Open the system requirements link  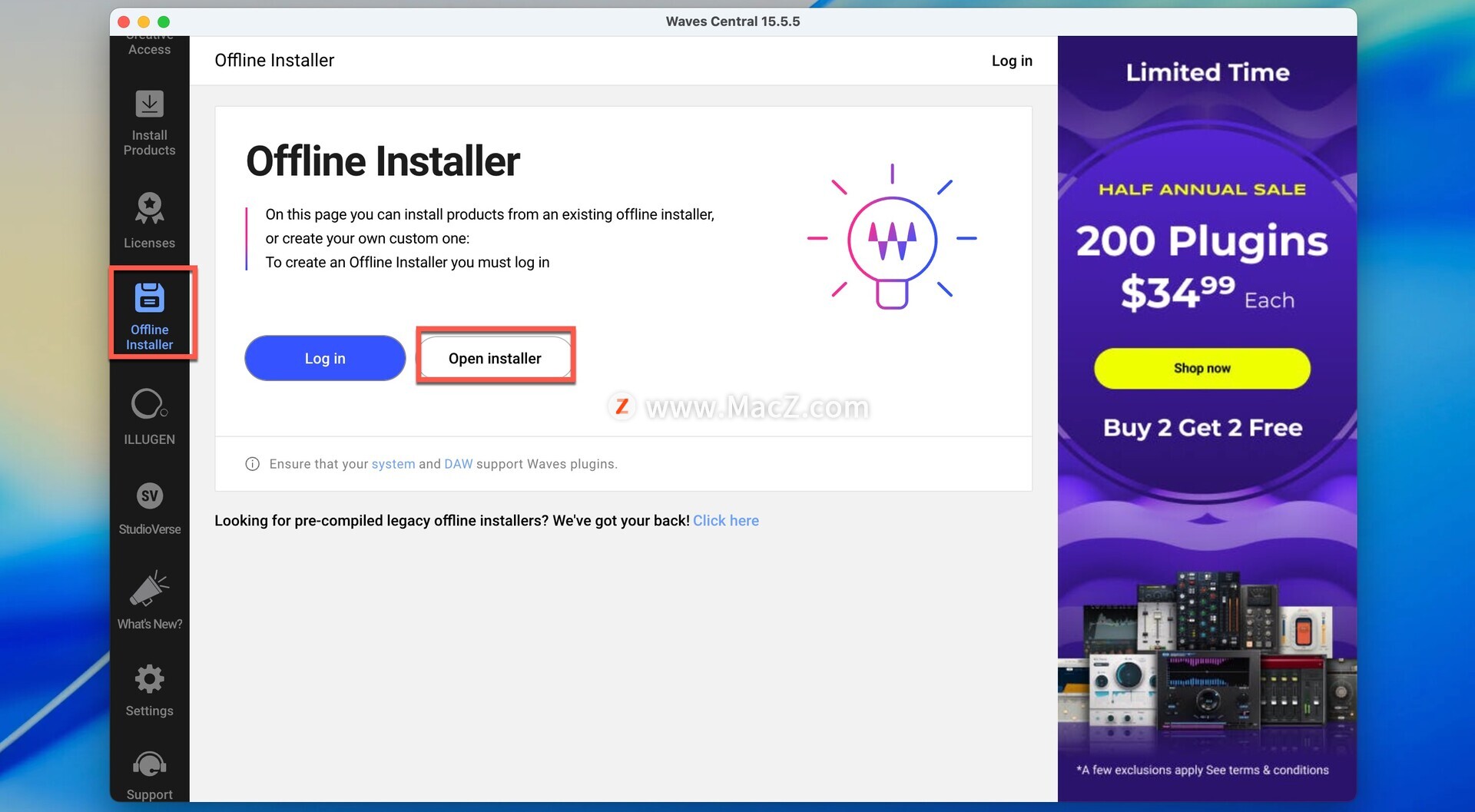pos(393,464)
